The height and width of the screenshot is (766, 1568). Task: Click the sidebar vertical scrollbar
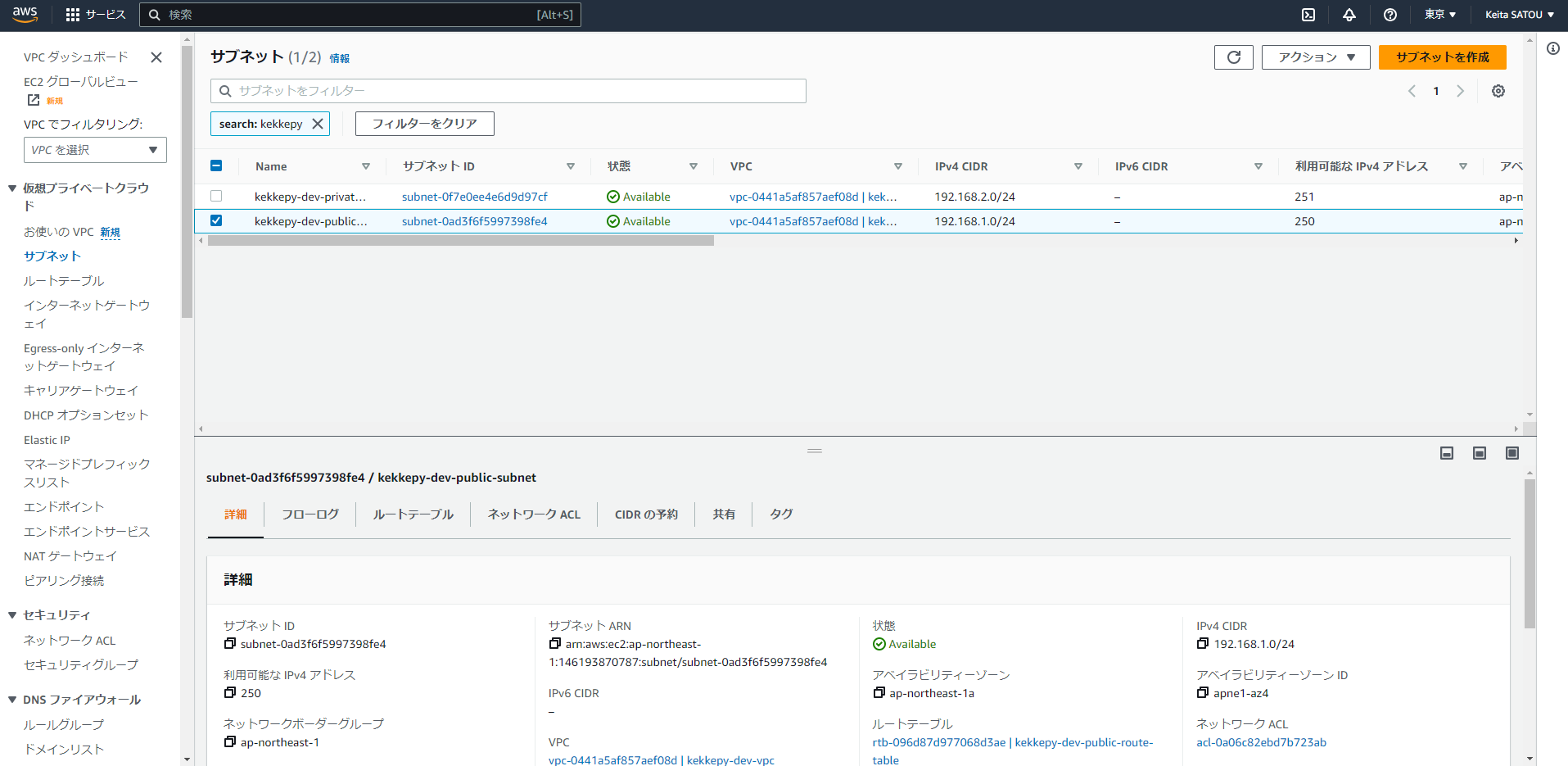(187, 182)
